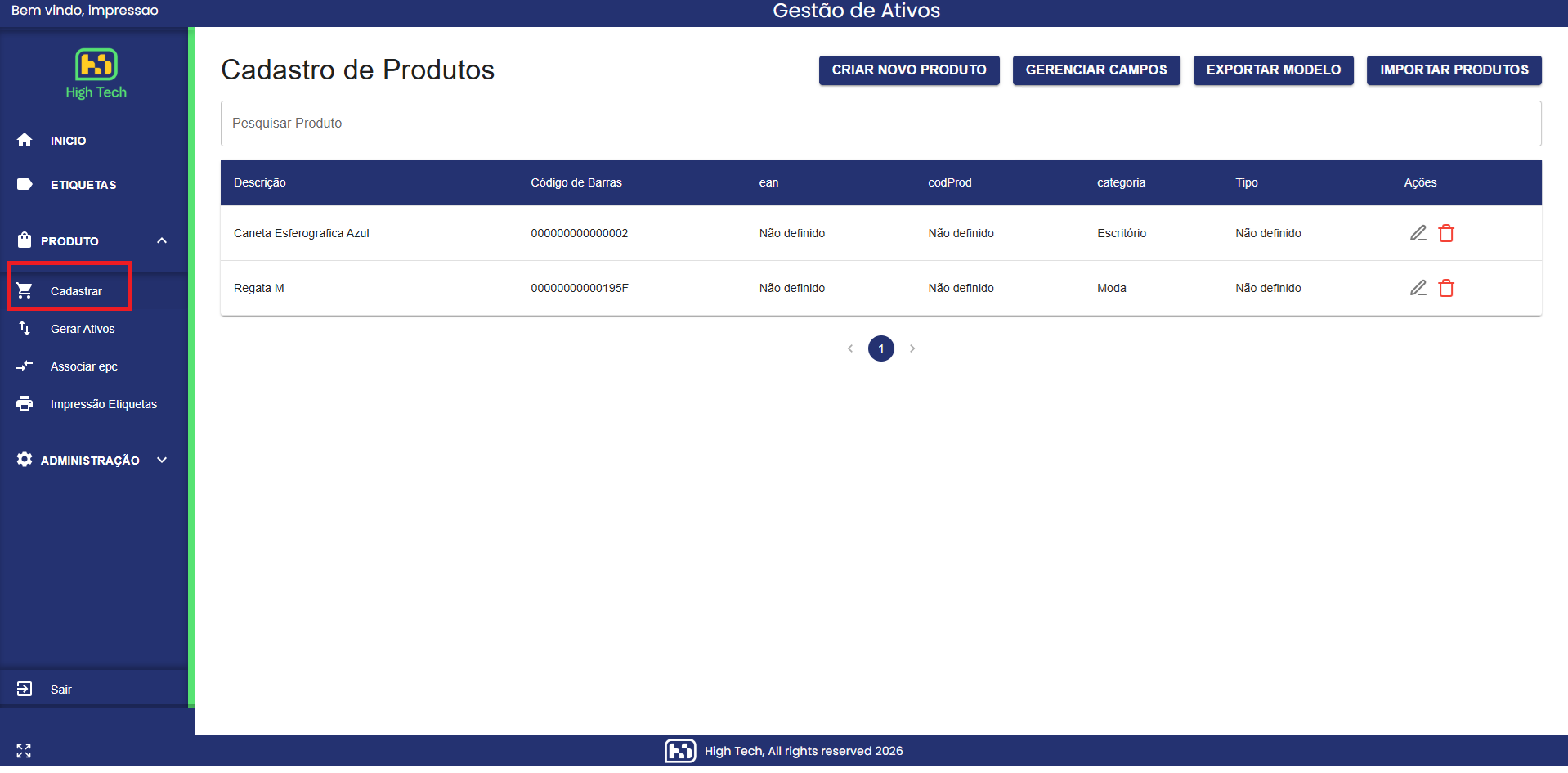Click the home icon beside INICIO
This screenshot has height=773, width=1568.
click(25, 140)
